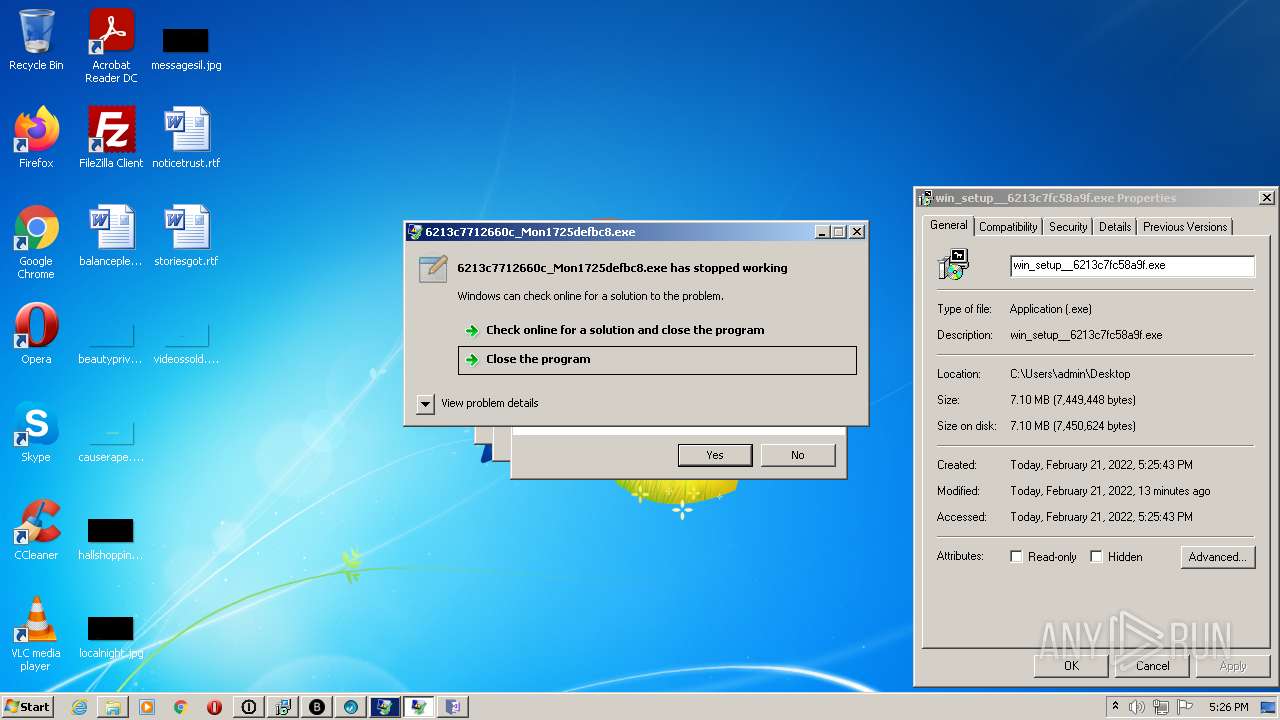Screen dimensions: 1280x720
Task: Switch to the Compatibility tab
Action: (x=1008, y=227)
